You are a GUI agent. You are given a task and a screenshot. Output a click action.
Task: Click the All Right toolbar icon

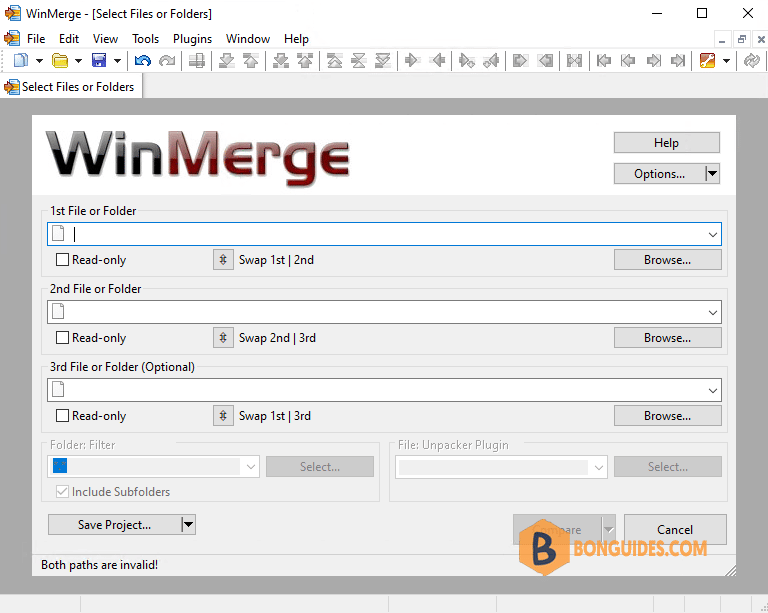(520, 61)
